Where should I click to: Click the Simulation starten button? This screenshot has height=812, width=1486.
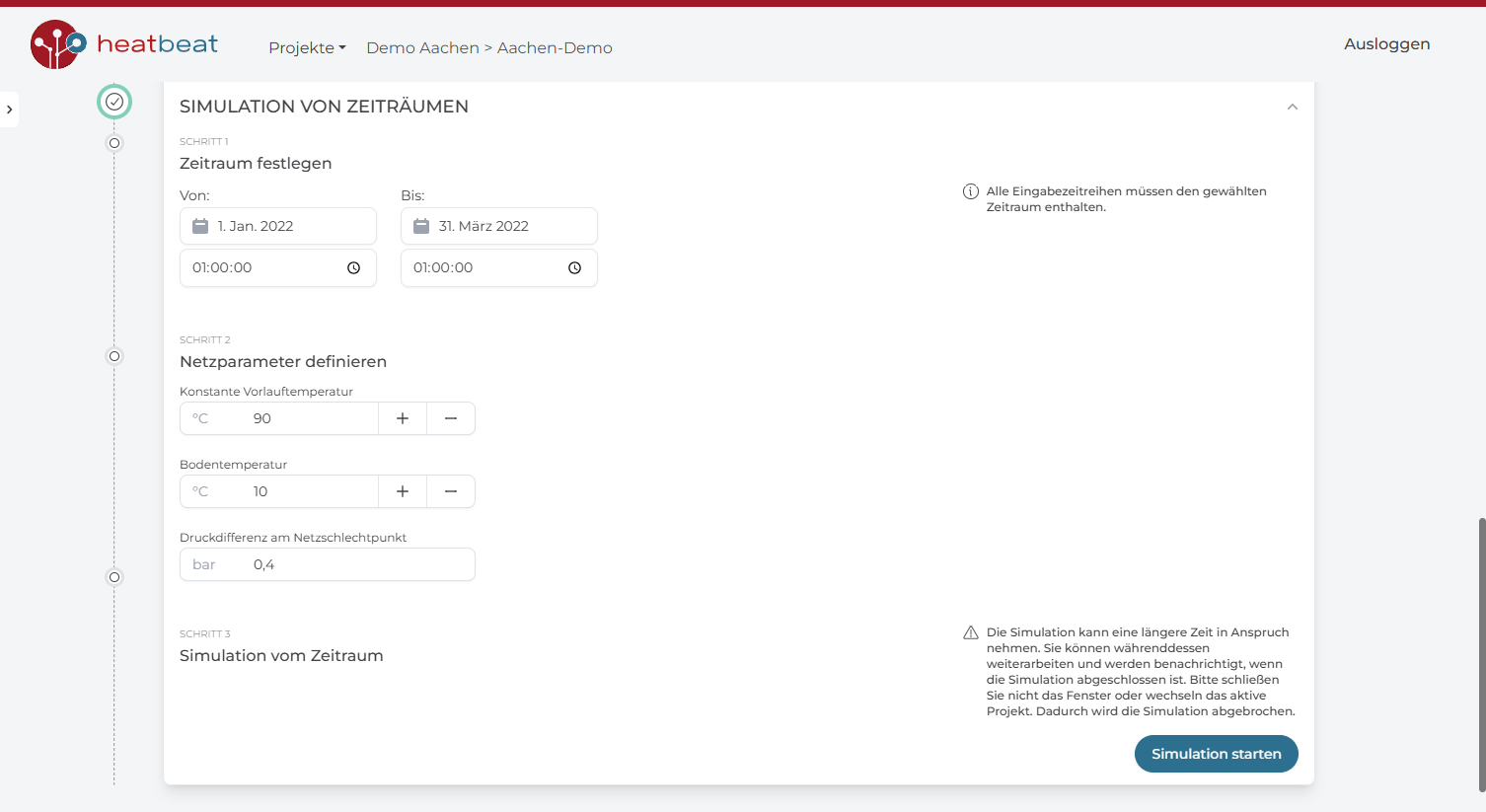[x=1216, y=753]
